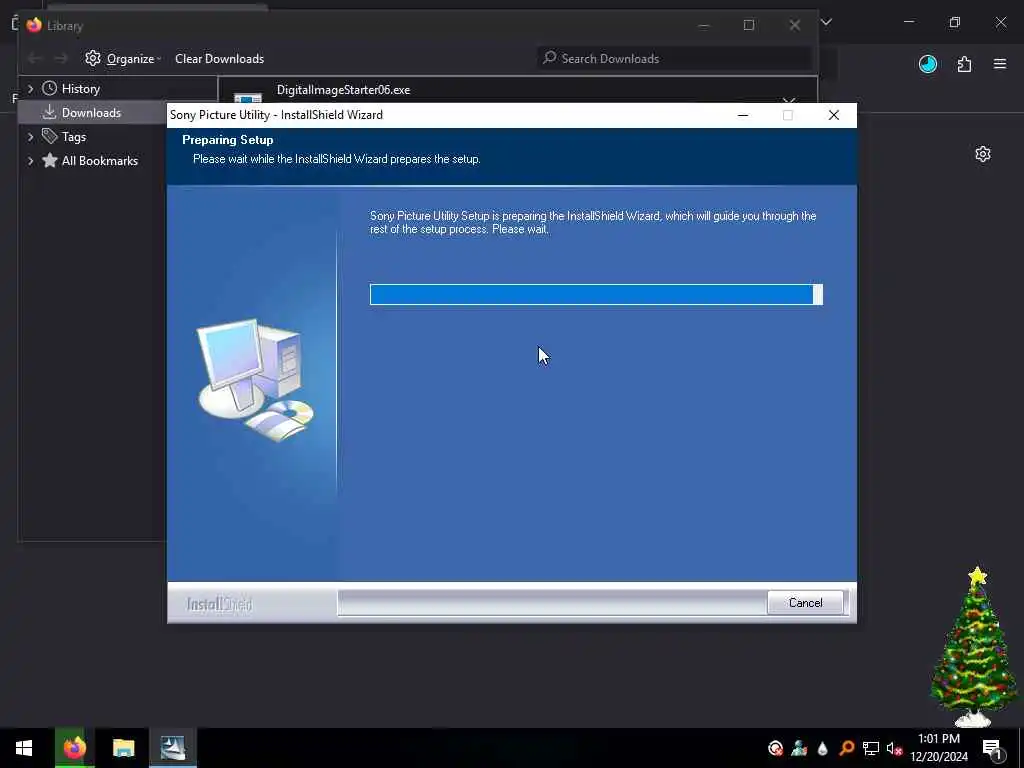Image resolution: width=1024 pixels, height=768 pixels.
Task: Click the Tags label icon
Action: (x=50, y=136)
